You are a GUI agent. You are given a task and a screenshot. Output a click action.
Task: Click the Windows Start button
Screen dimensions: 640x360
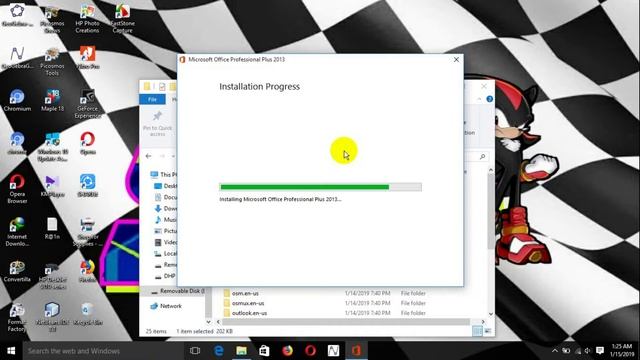11,351
